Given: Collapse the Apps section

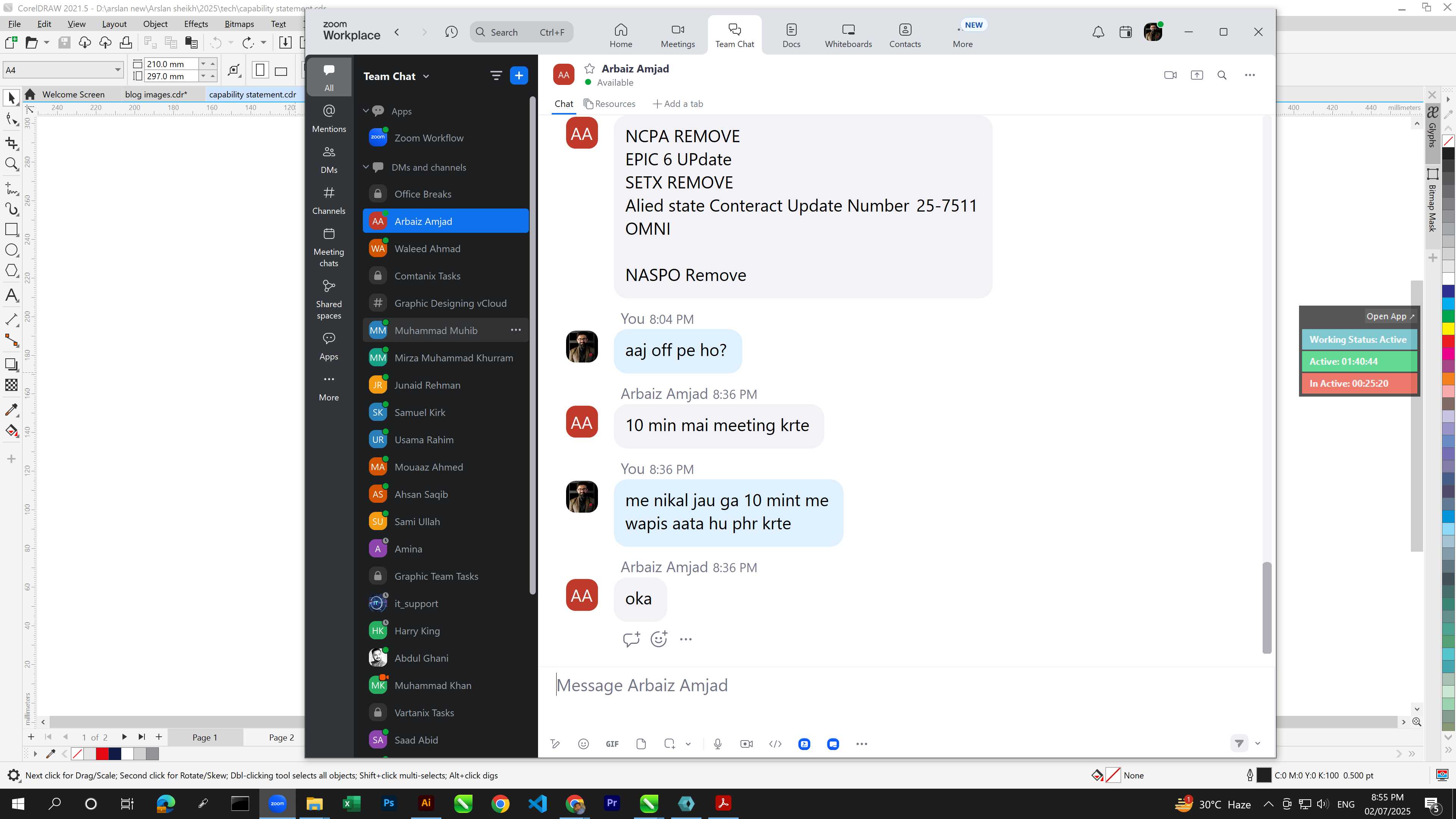Looking at the screenshot, I should [x=366, y=111].
